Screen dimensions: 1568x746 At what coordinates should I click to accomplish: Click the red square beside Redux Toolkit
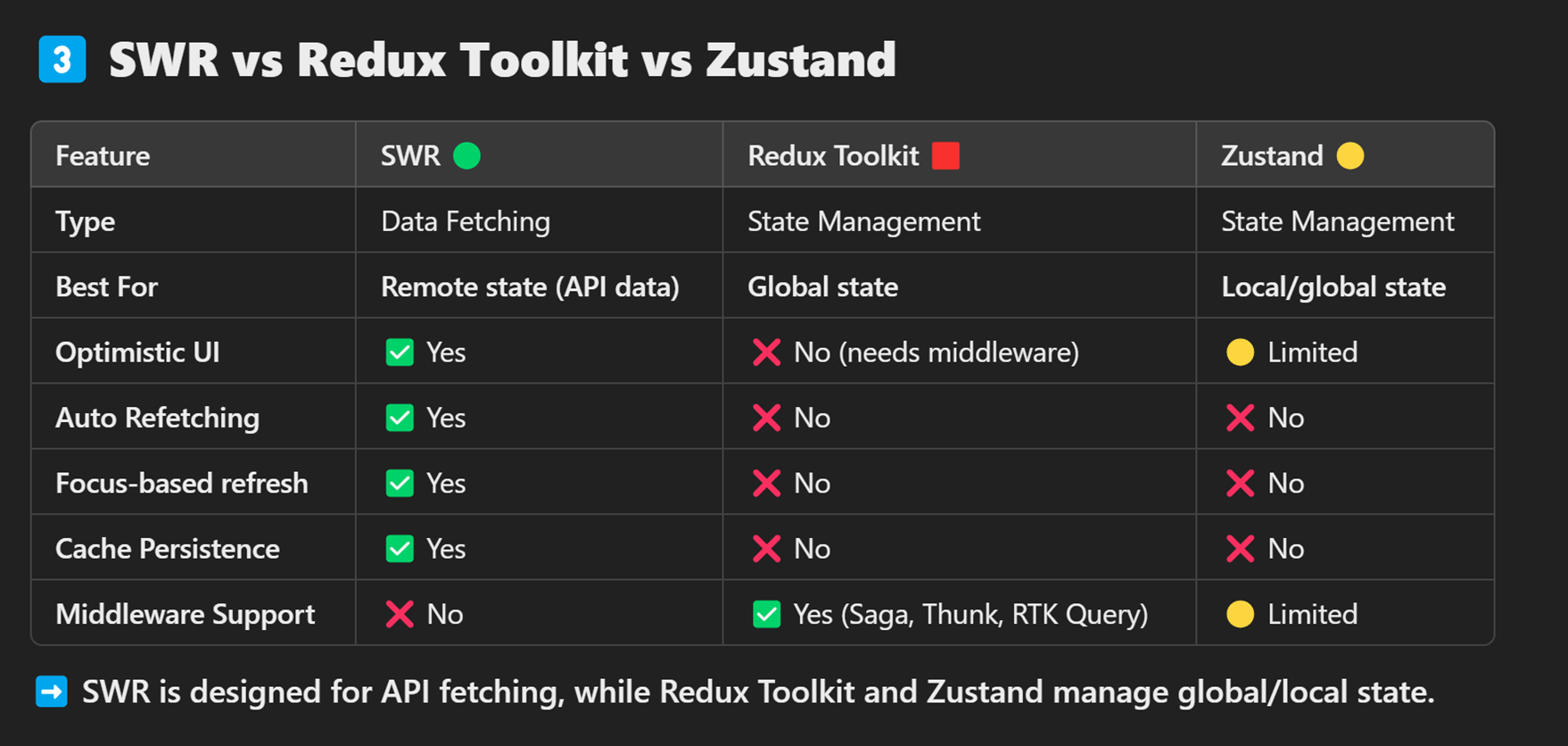(x=945, y=156)
